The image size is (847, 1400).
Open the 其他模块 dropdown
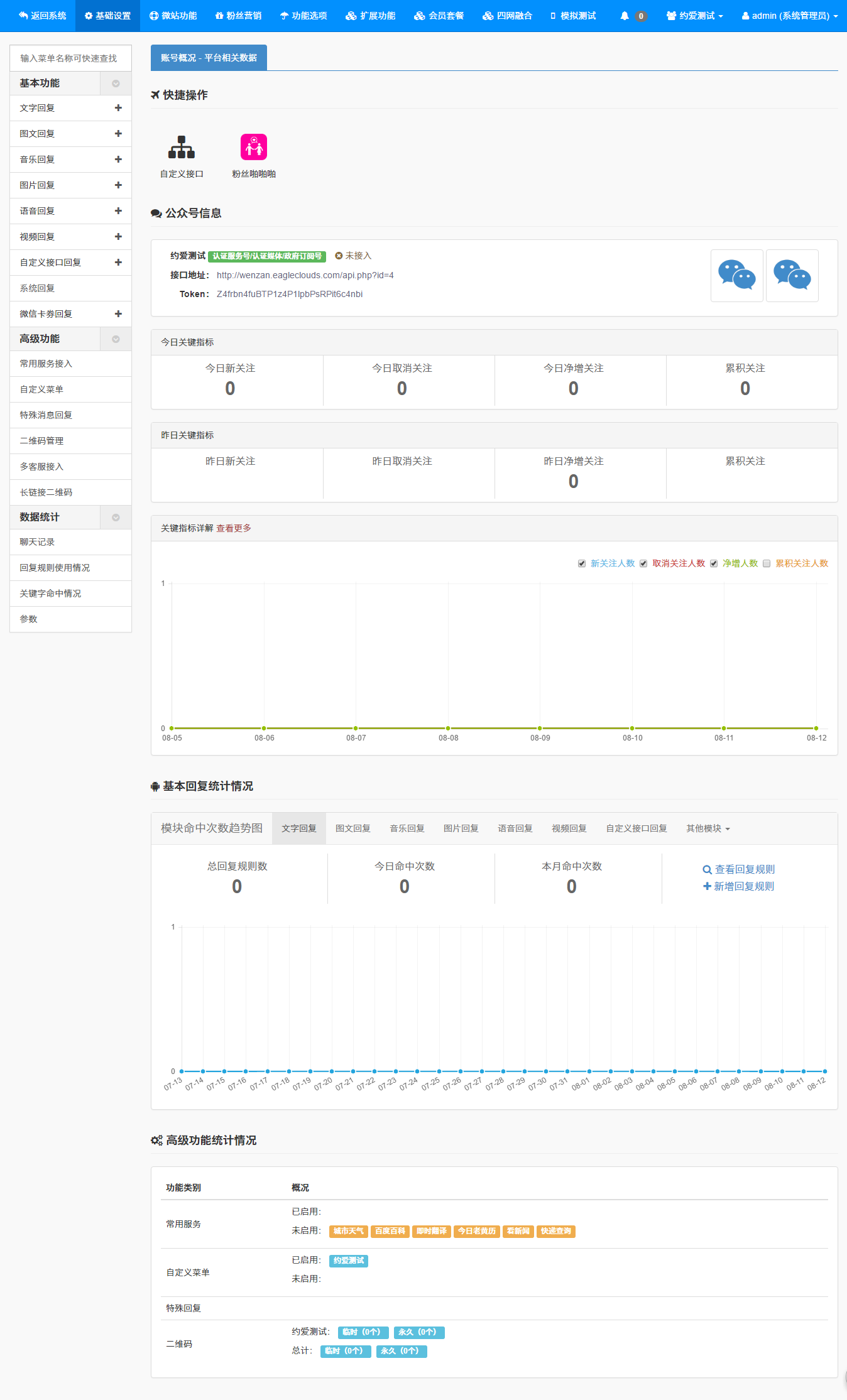pyautogui.click(x=708, y=828)
